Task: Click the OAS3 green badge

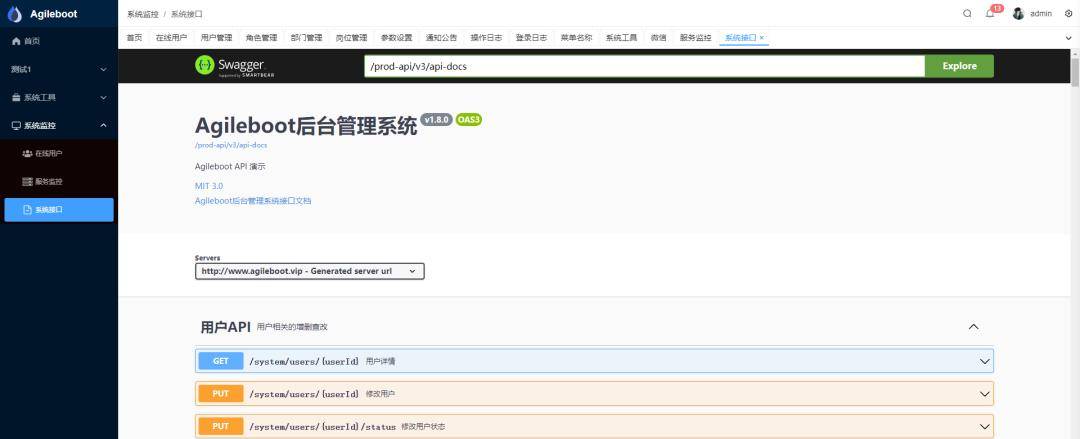Action: pos(468,120)
